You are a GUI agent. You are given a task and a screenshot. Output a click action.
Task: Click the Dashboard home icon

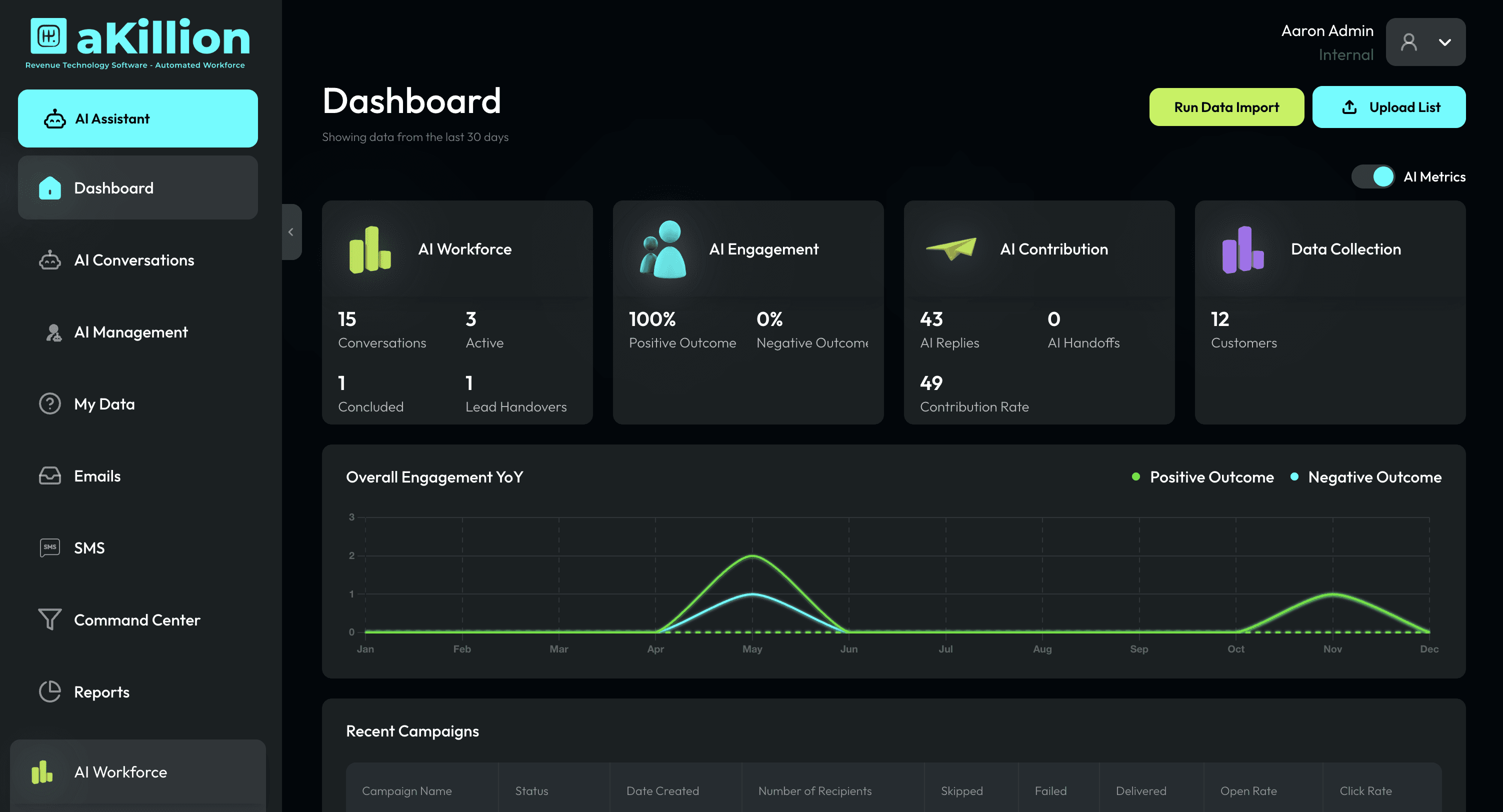(49, 188)
